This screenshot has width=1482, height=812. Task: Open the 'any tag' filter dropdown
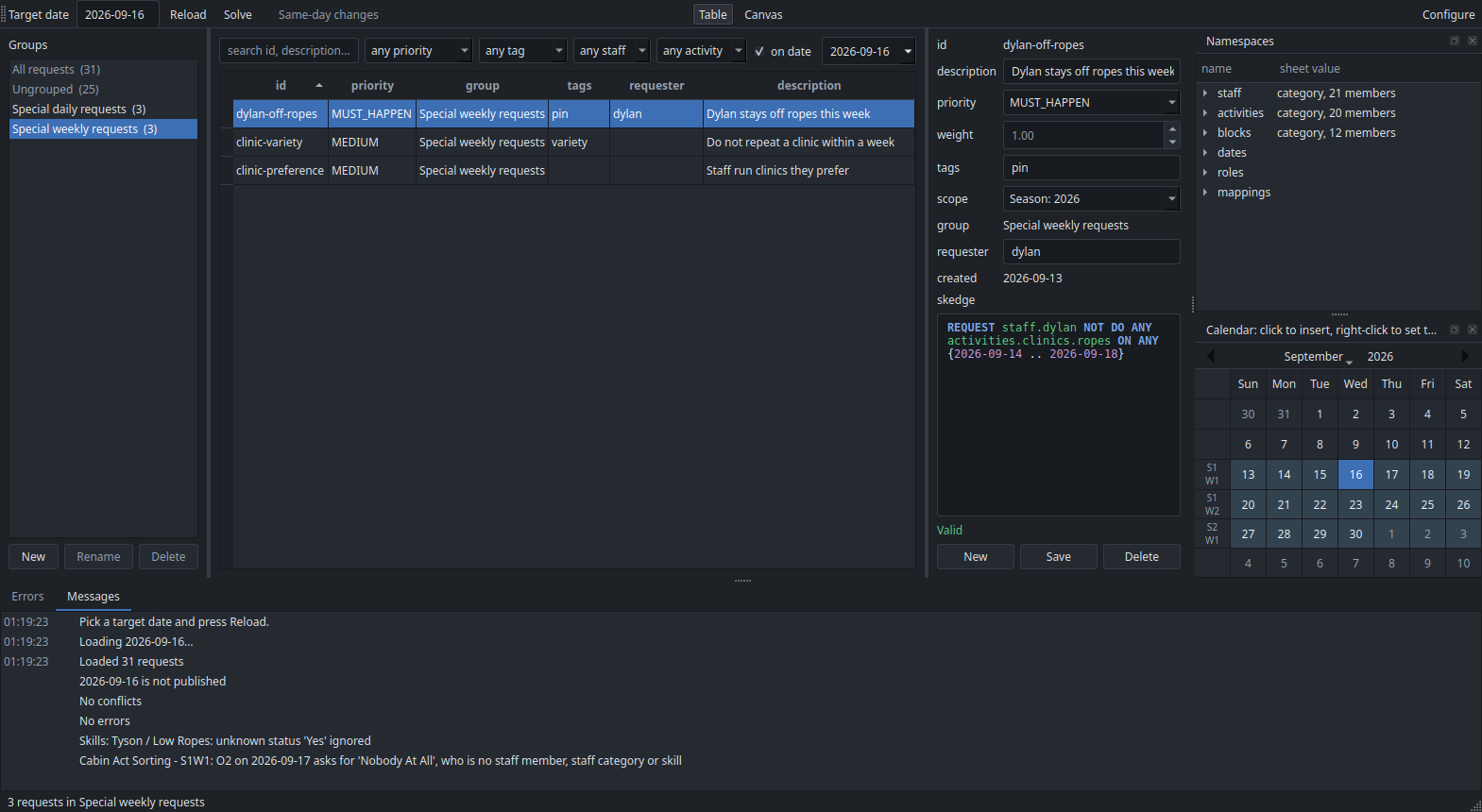pos(522,51)
